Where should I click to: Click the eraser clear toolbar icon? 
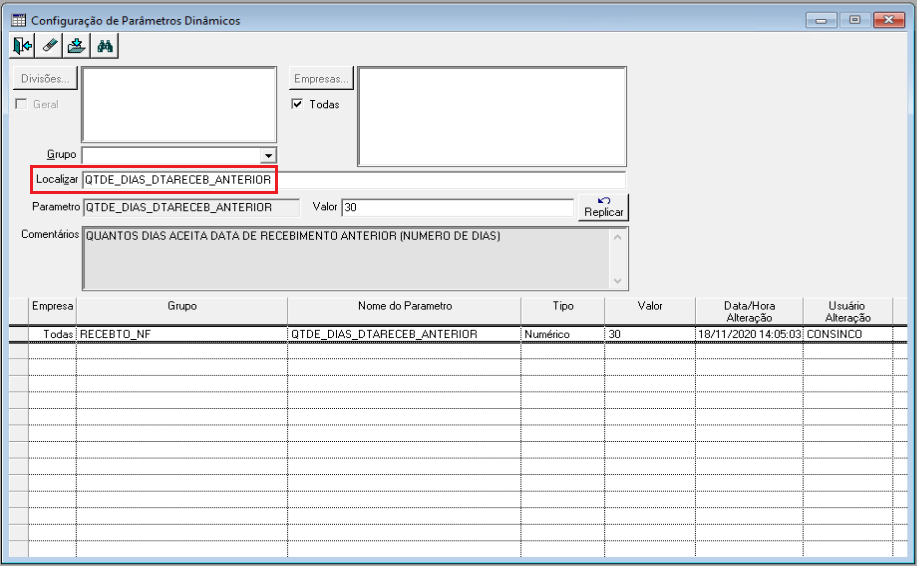click(49, 46)
